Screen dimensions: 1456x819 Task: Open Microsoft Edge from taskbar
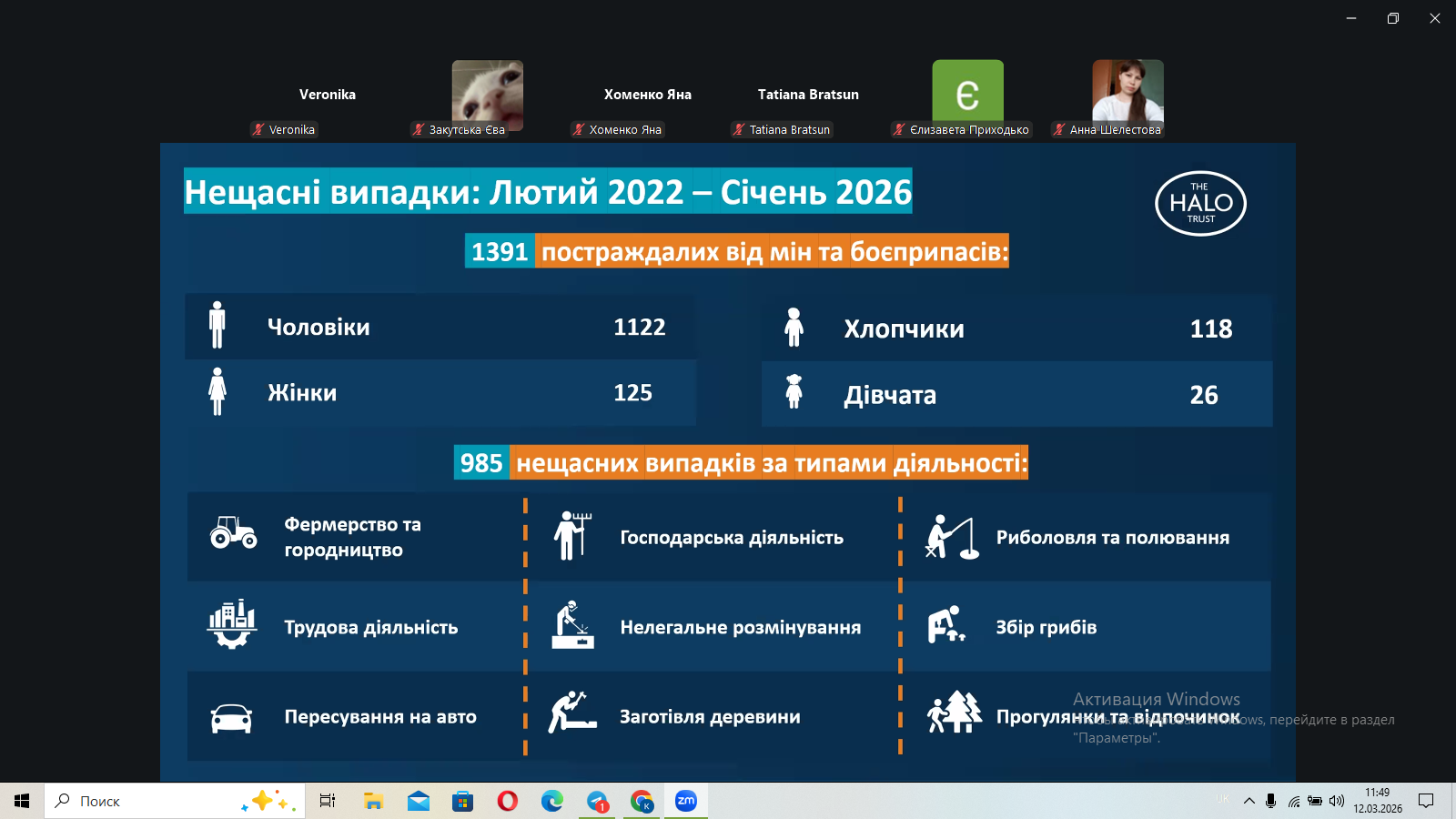(552, 801)
